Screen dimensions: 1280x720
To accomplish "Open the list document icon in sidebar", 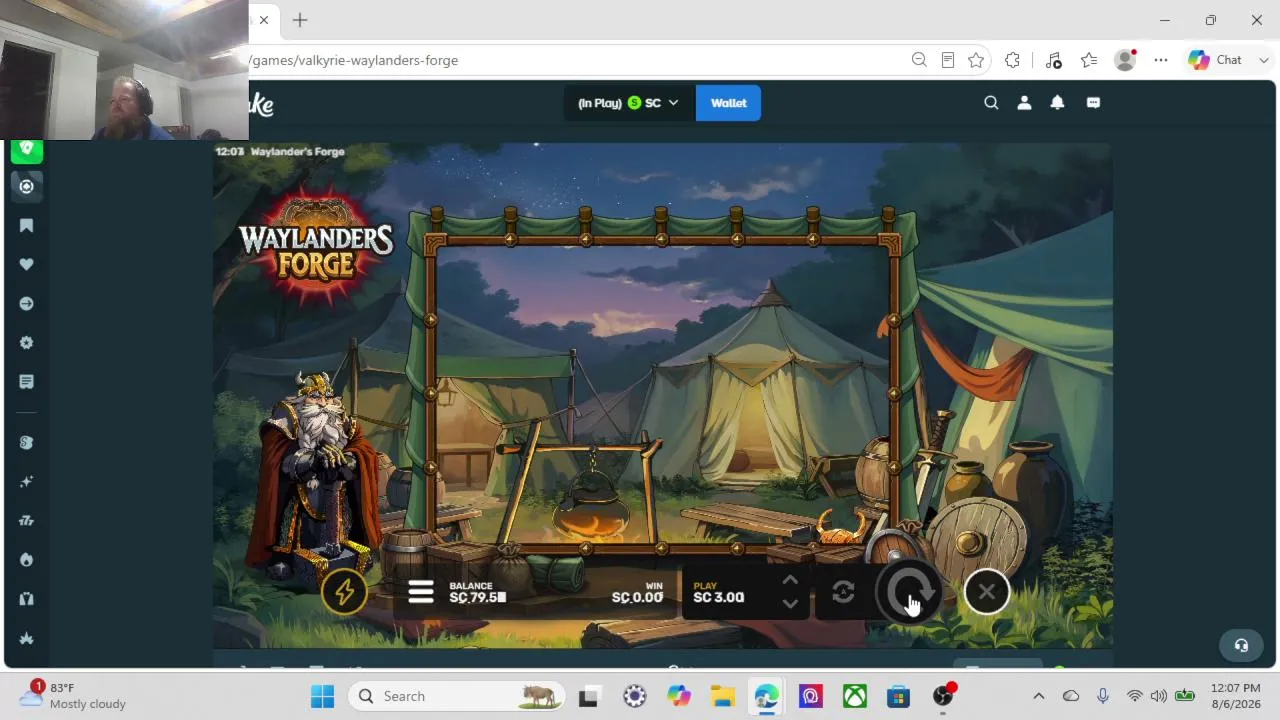I will (27, 381).
